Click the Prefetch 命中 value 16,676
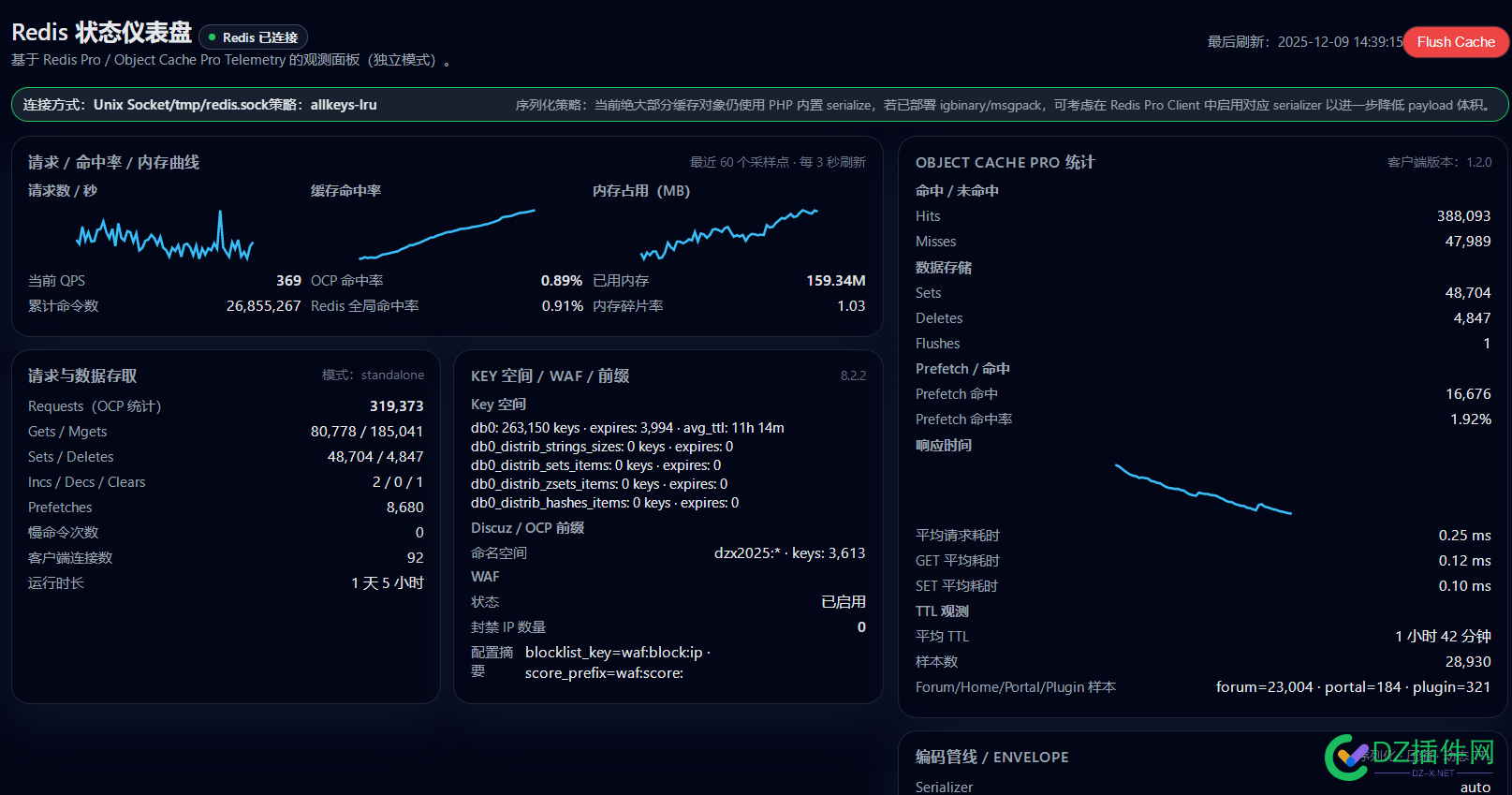The image size is (1512, 795). point(1468,394)
